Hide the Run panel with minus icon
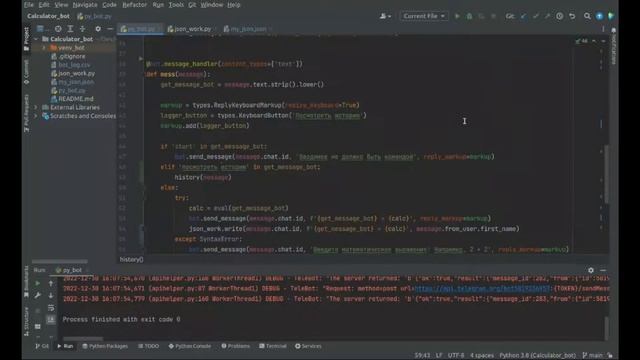640x360 pixels. click(x=603, y=270)
